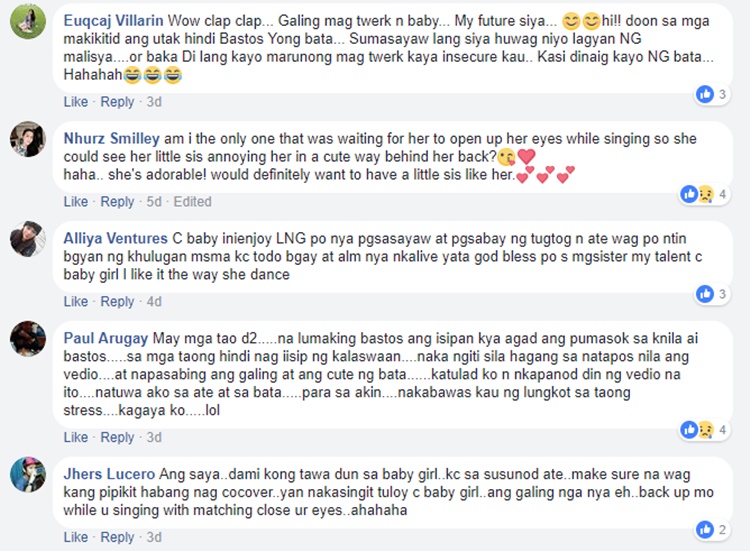Viewport: 750px width, 551px height.
Task: Open the 5d timestamp on Nhurz's comment
Action: coord(154,202)
